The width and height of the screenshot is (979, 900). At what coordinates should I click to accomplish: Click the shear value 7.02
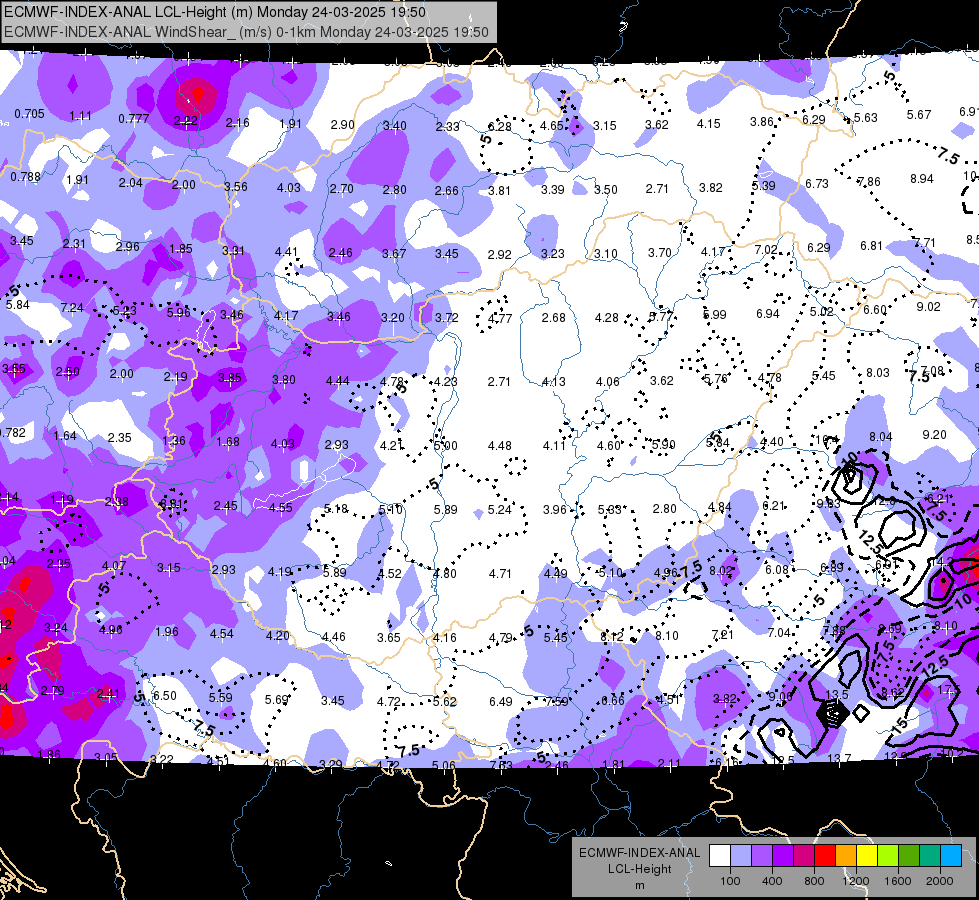coord(766,250)
